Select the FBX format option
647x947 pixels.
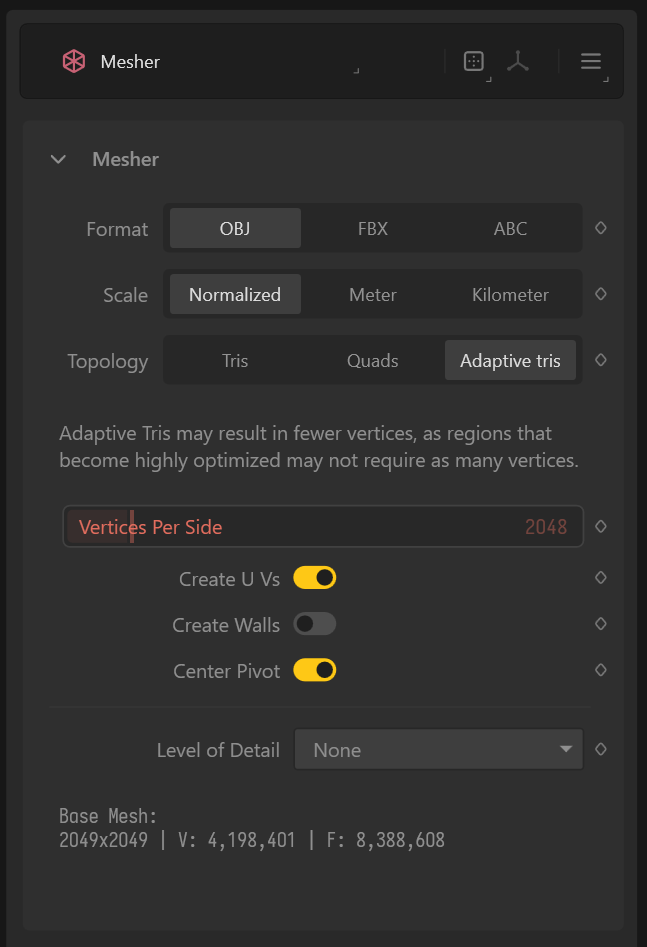click(x=373, y=228)
